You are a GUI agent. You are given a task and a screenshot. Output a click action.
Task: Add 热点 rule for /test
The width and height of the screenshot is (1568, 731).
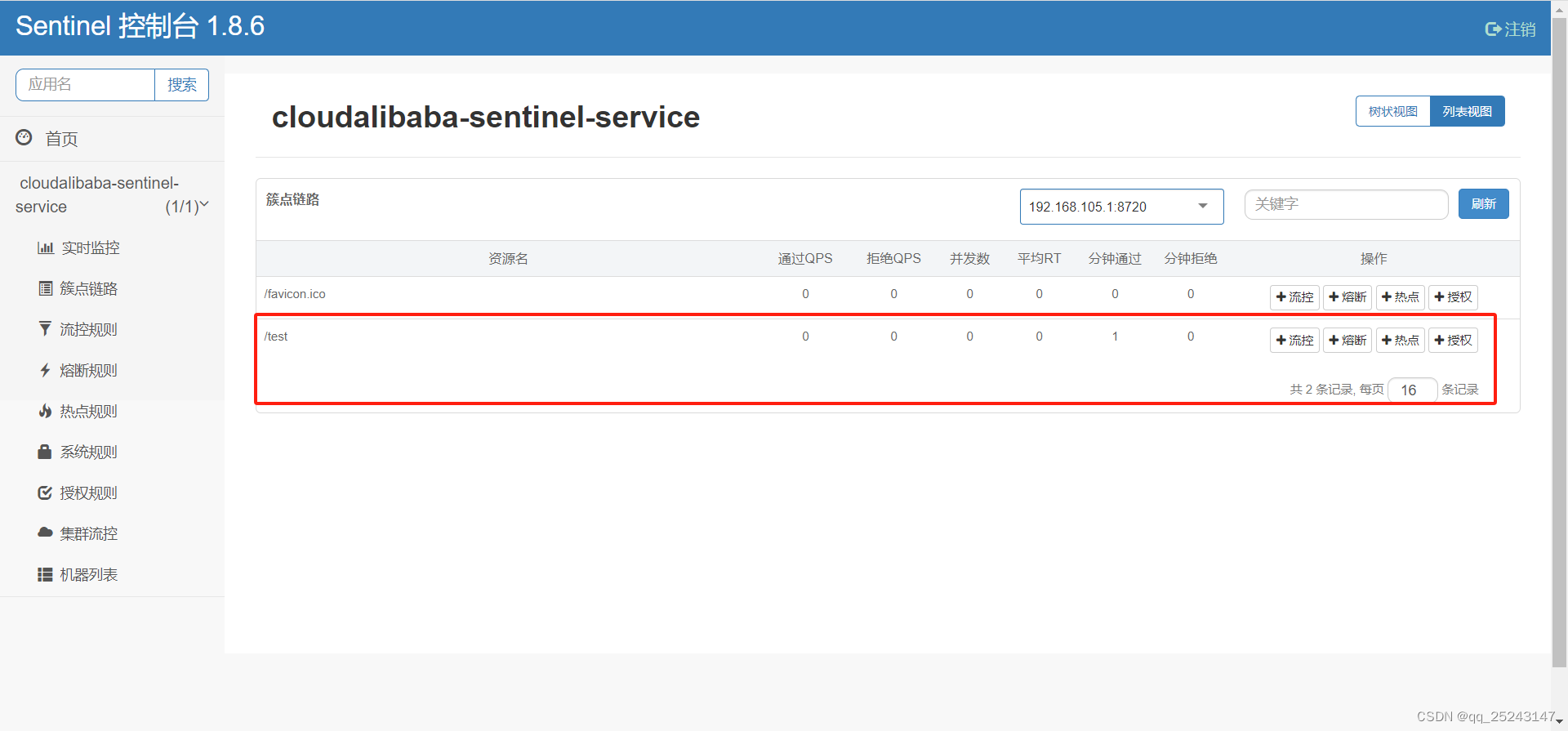tap(1400, 340)
